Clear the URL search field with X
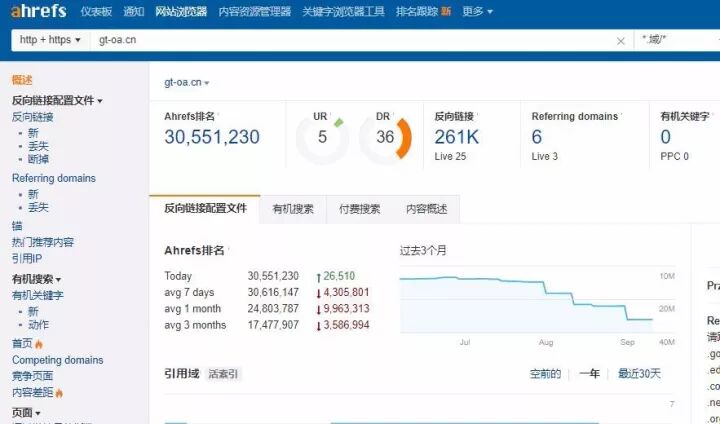 coord(620,41)
